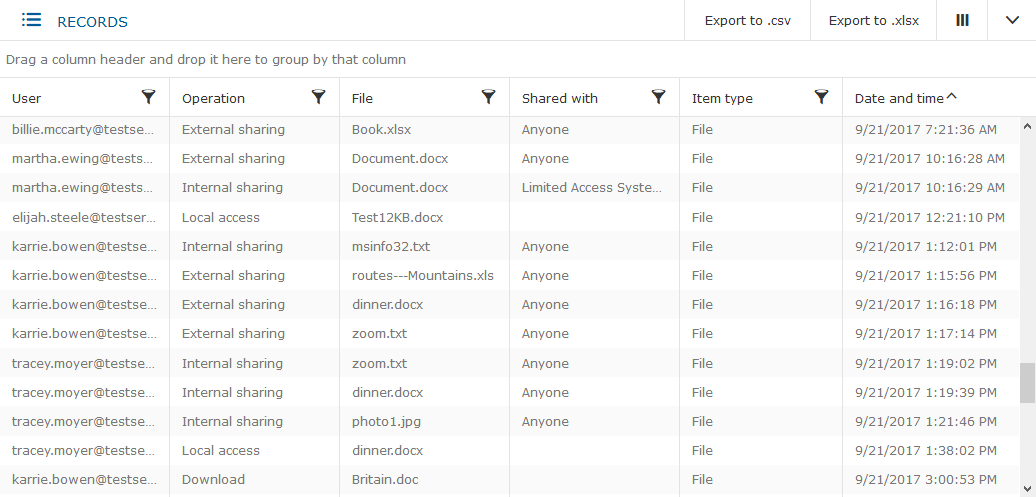Export records to .csv
Image resolution: width=1036 pixels, height=497 pixels.
point(747,21)
